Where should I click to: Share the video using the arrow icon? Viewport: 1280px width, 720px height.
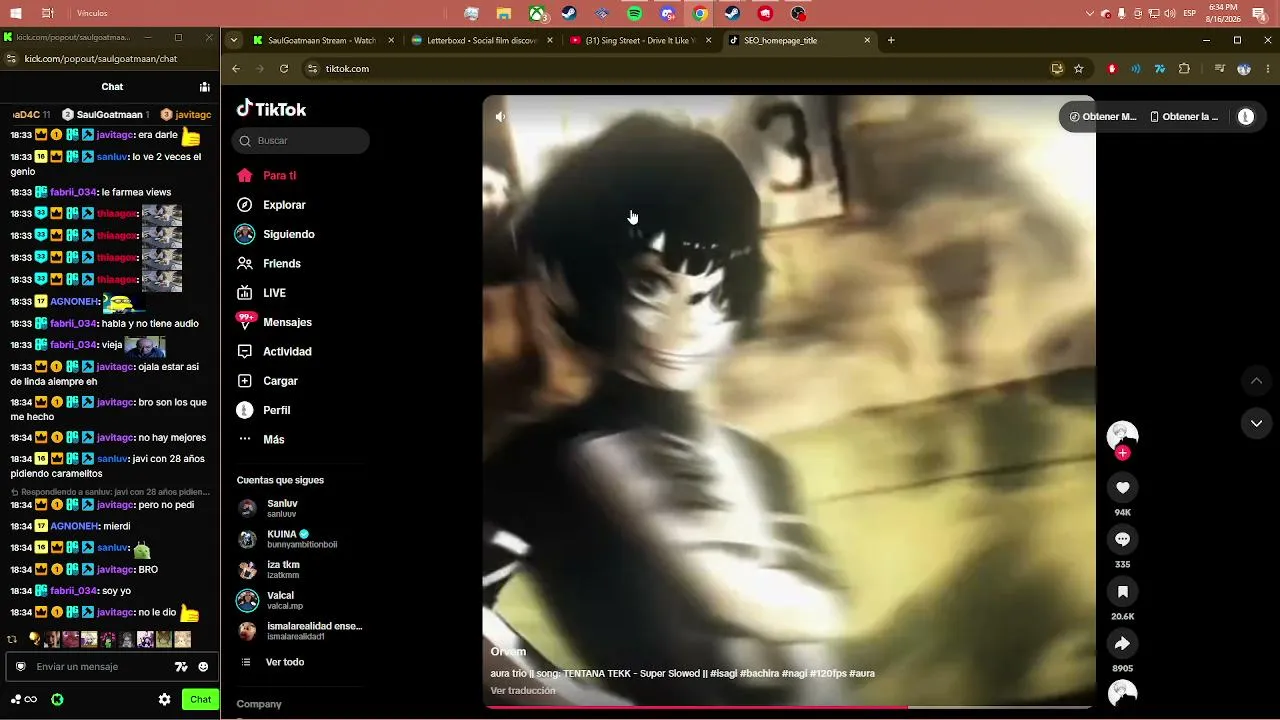coord(1122,643)
